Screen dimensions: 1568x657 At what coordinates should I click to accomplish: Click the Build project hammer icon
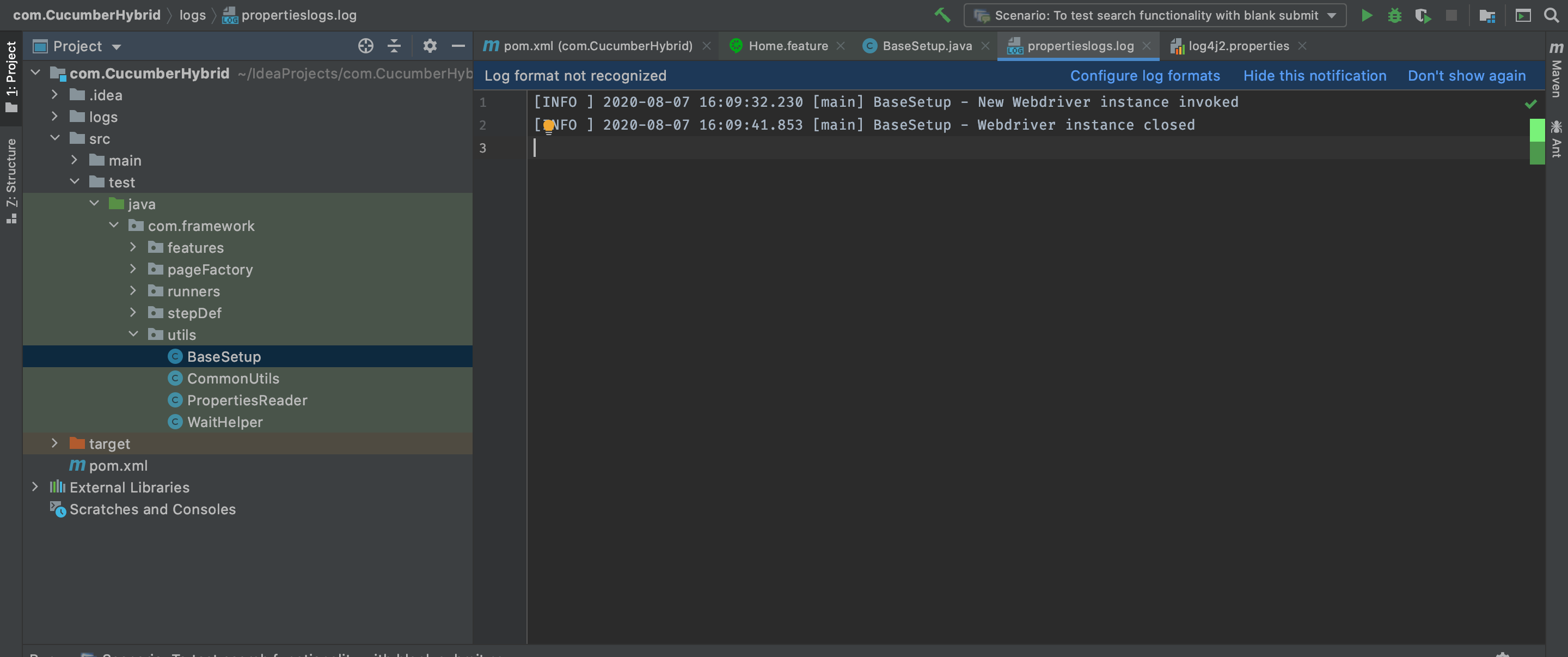click(940, 15)
